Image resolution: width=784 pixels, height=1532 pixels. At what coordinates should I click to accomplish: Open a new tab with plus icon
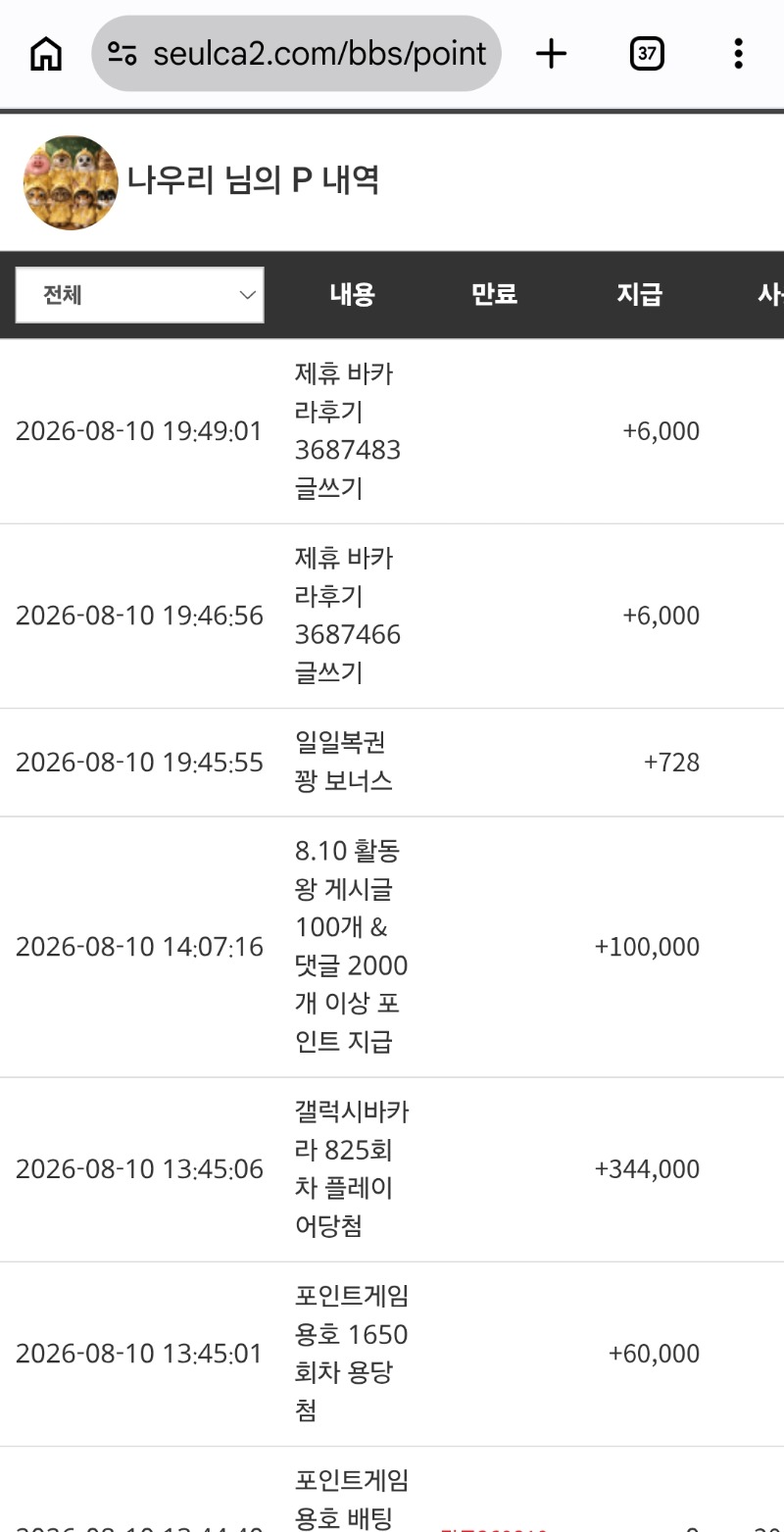pyautogui.click(x=552, y=54)
